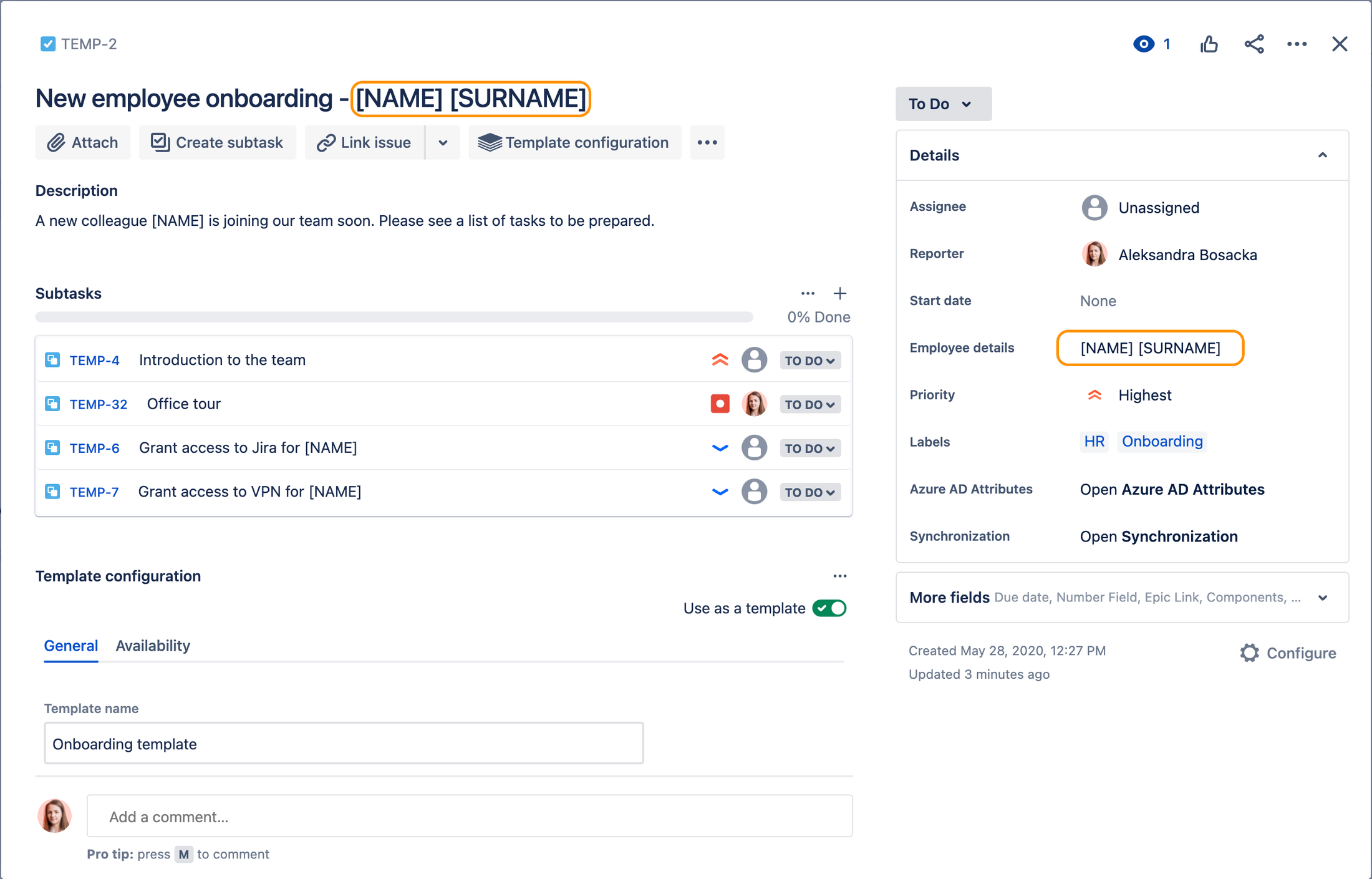The height and width of the screenshot is (879, 1372).
Task: Edit Employee details [NAME] [SURNAME] field
Action: pos(1150,347)
